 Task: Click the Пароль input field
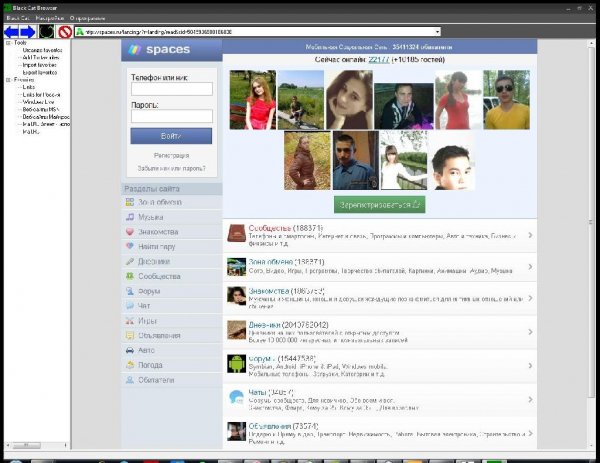pos(172,116)
